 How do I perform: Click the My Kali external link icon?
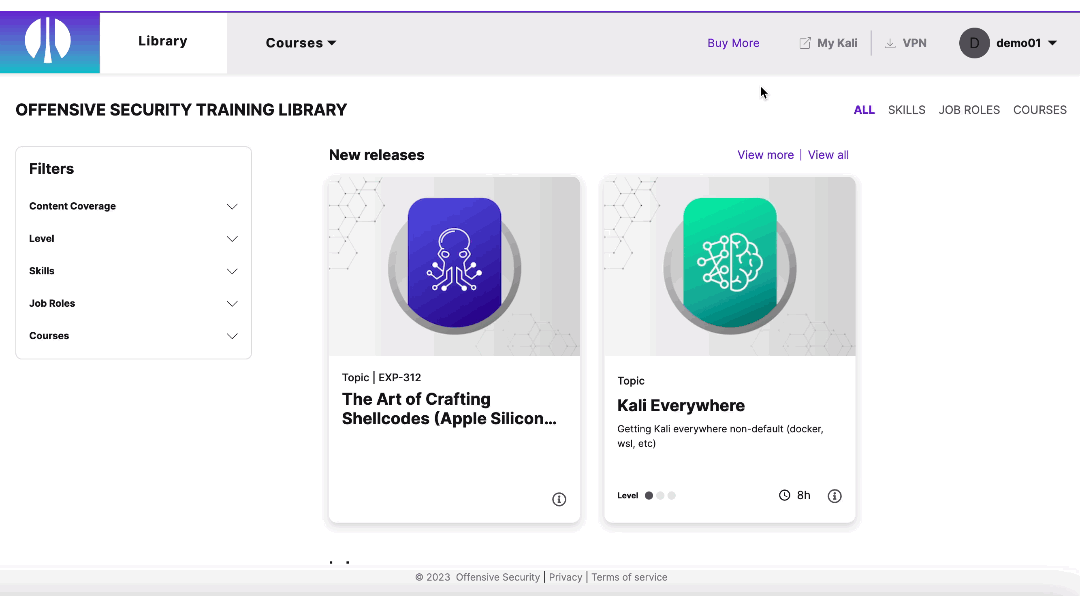pos(804,43)
